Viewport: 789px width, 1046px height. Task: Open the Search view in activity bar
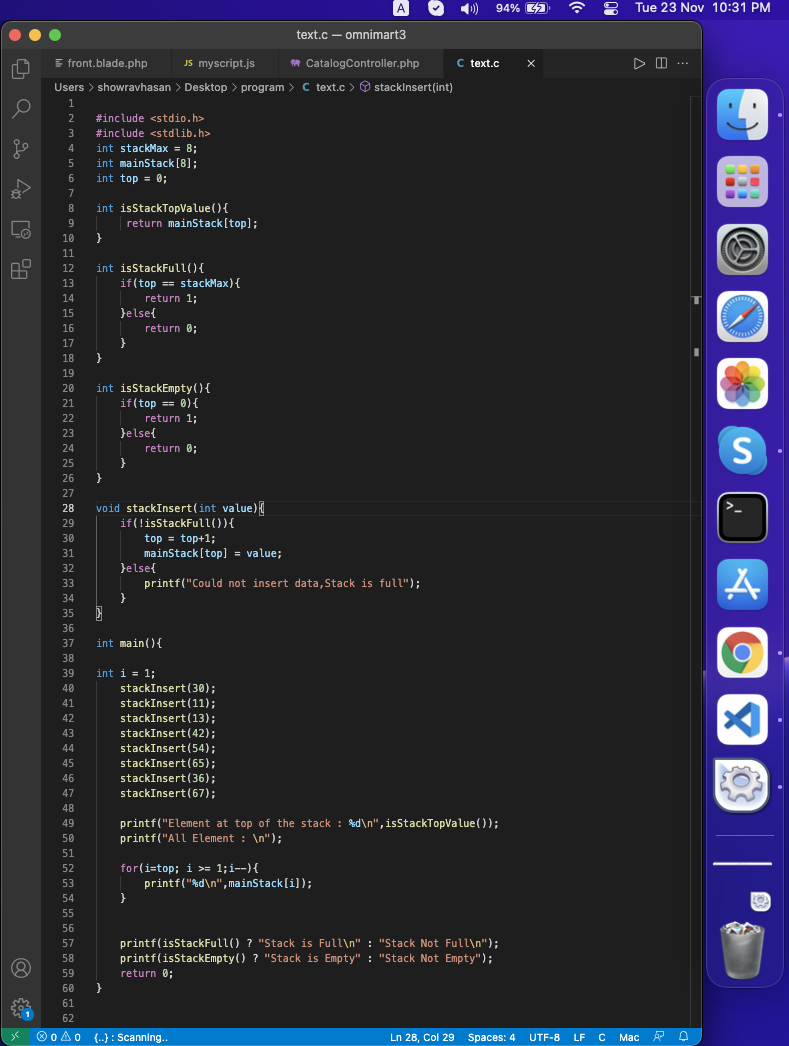click(21, 109)
